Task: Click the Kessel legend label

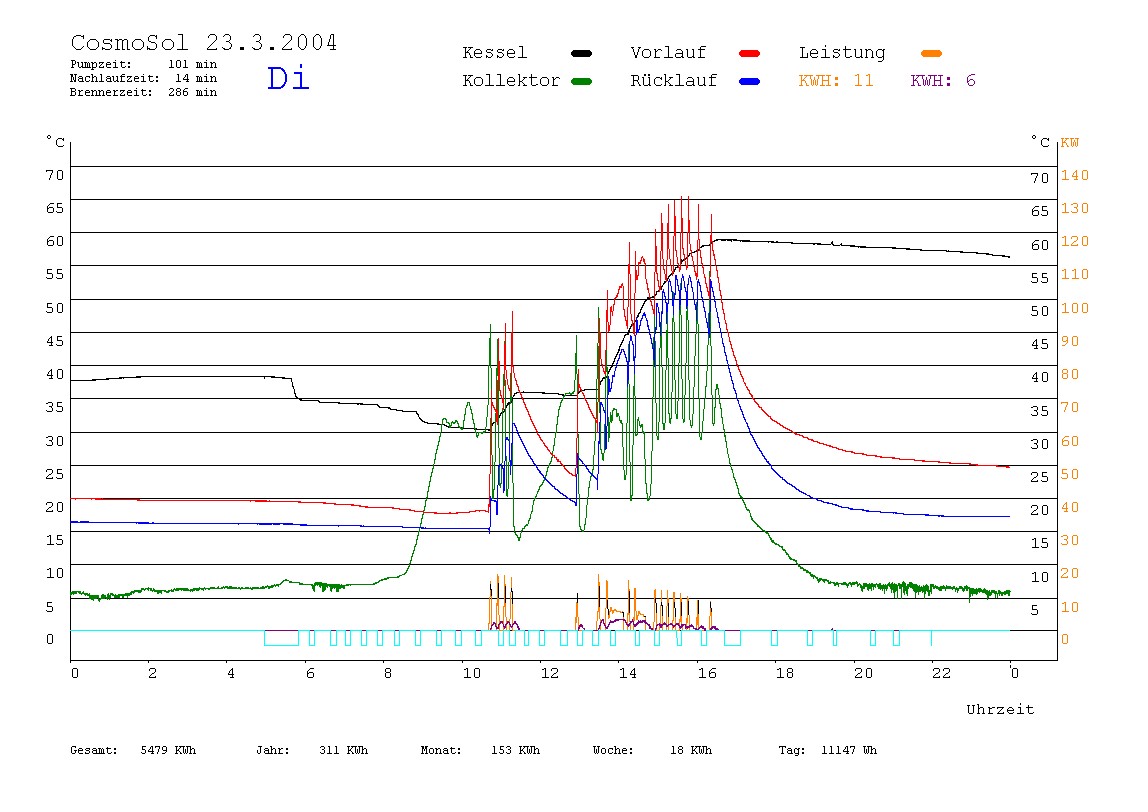Action: [494, 53]
